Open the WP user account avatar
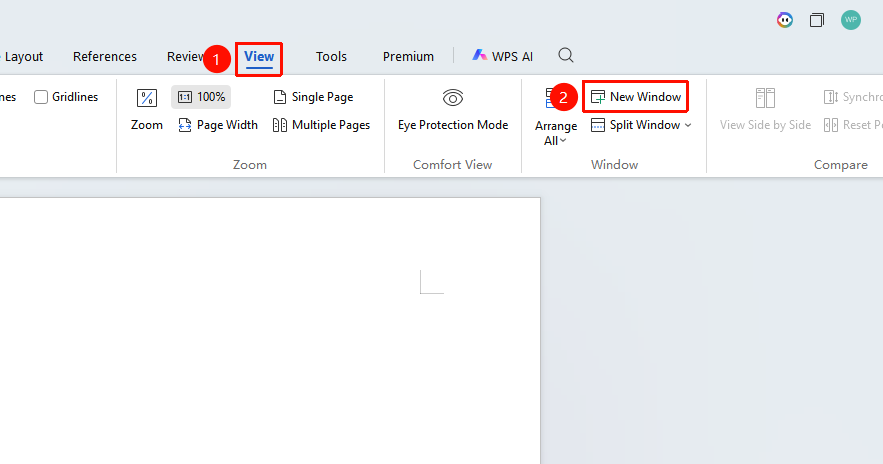883x464 pixels. pyautogui.click(x=851, y=20)
